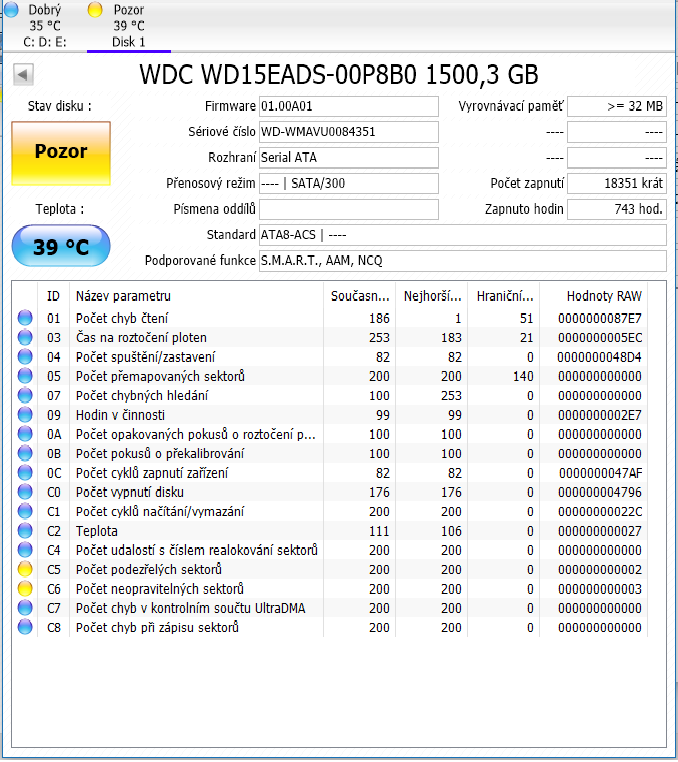Click the Počet zapnutí value 18351 krát

(x=617, y=184)
